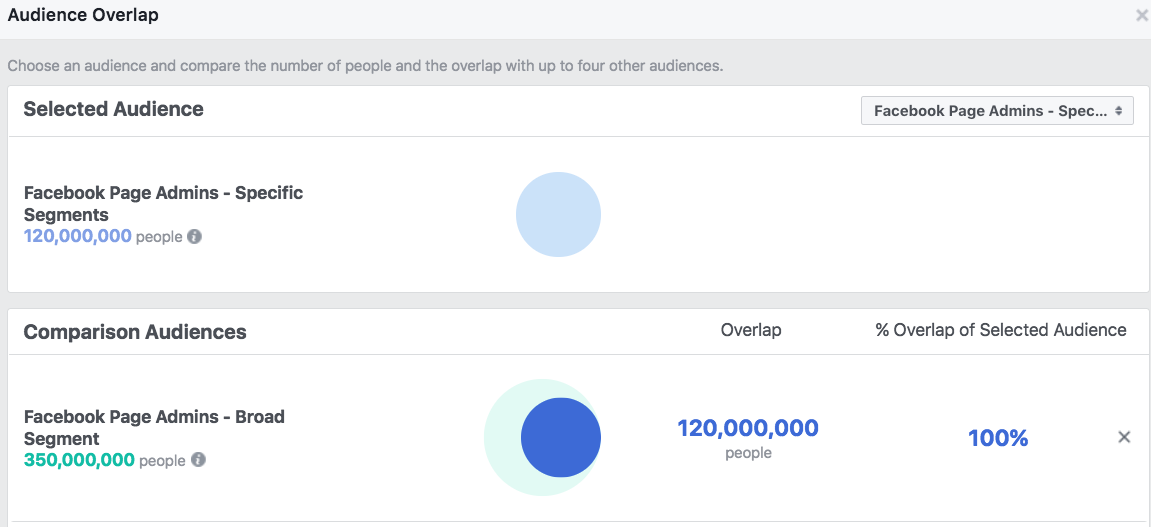1151x527 pixels.
Task: Click Facebook Page Admins - Specific Segments name
Action: click(164, 204)
